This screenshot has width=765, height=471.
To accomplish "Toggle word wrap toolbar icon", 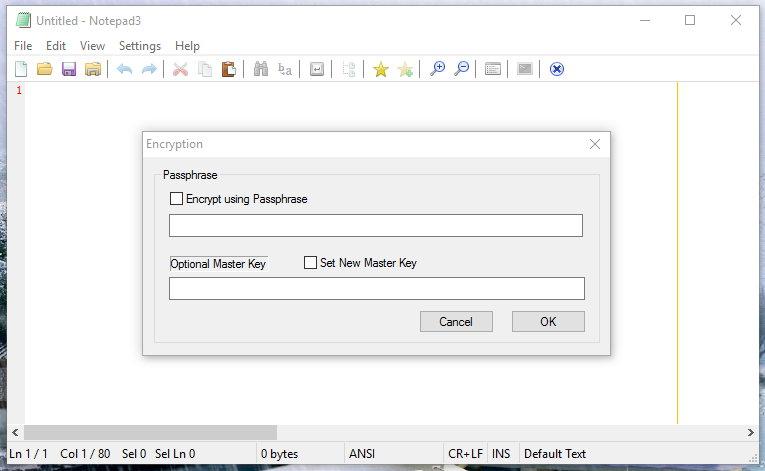I will coord(317,69).
